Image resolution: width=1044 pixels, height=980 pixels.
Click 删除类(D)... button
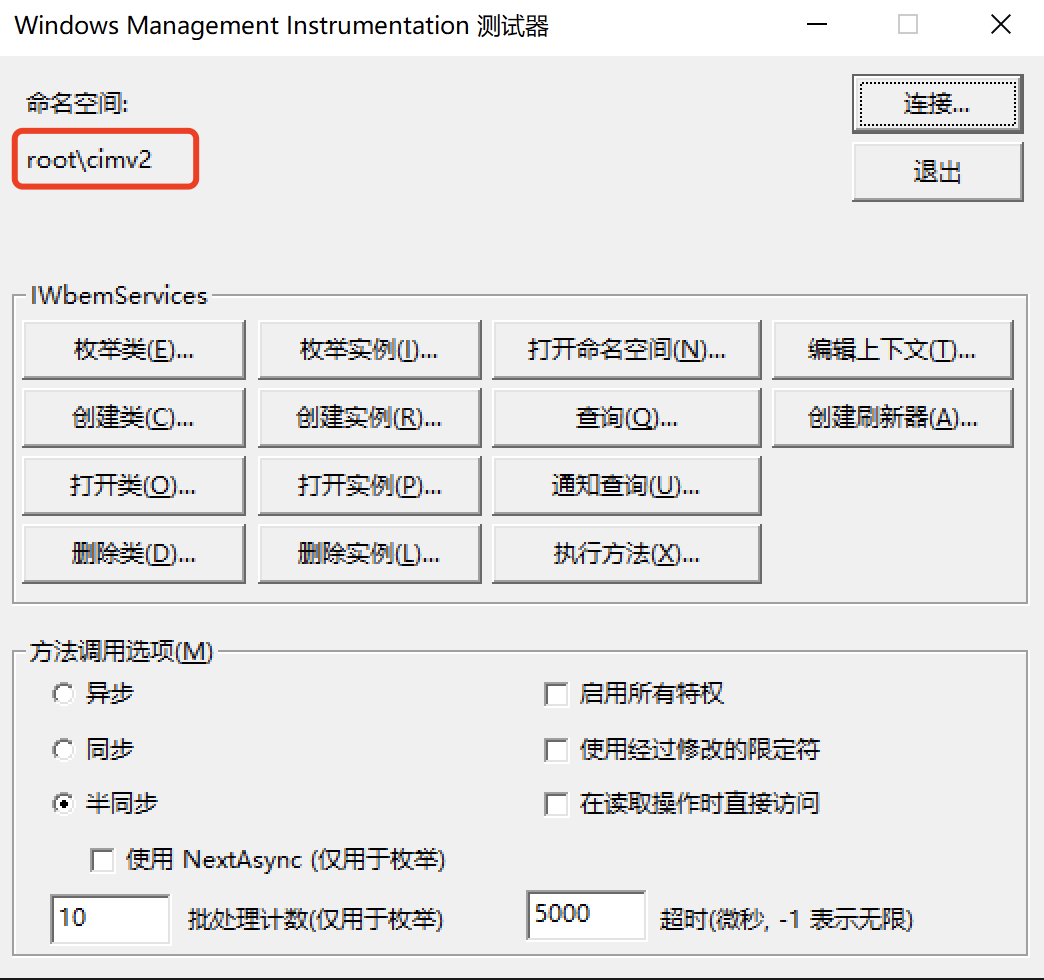pos(134,554)
